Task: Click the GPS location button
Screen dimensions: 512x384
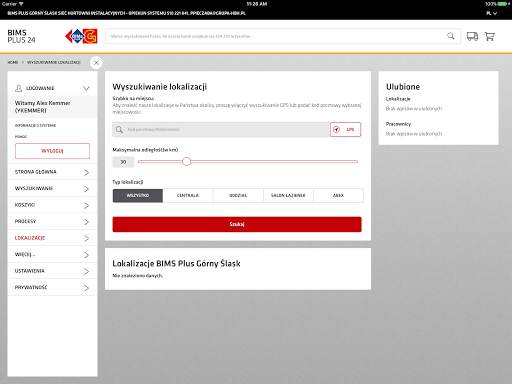Action: tap(345, 130)
